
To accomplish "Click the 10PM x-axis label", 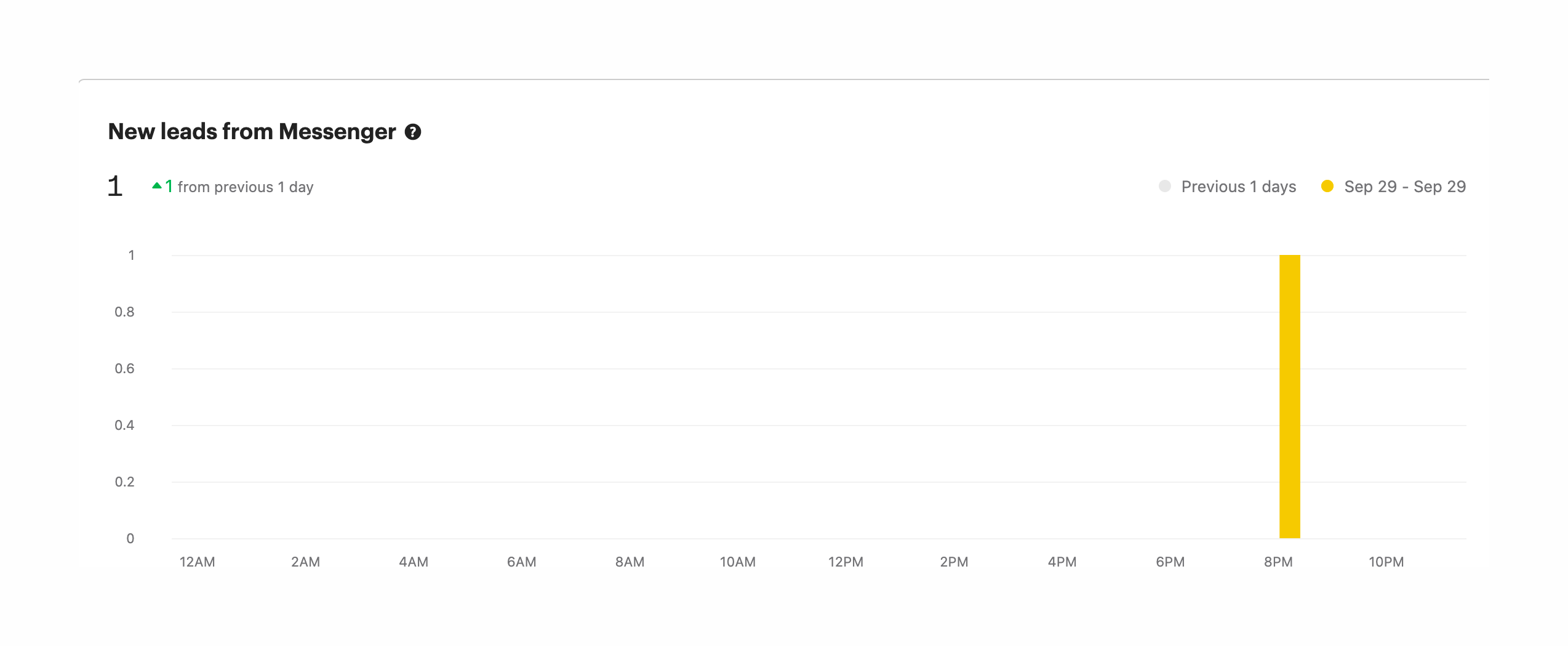I will pyautogui.click(x=1386, y=562).
